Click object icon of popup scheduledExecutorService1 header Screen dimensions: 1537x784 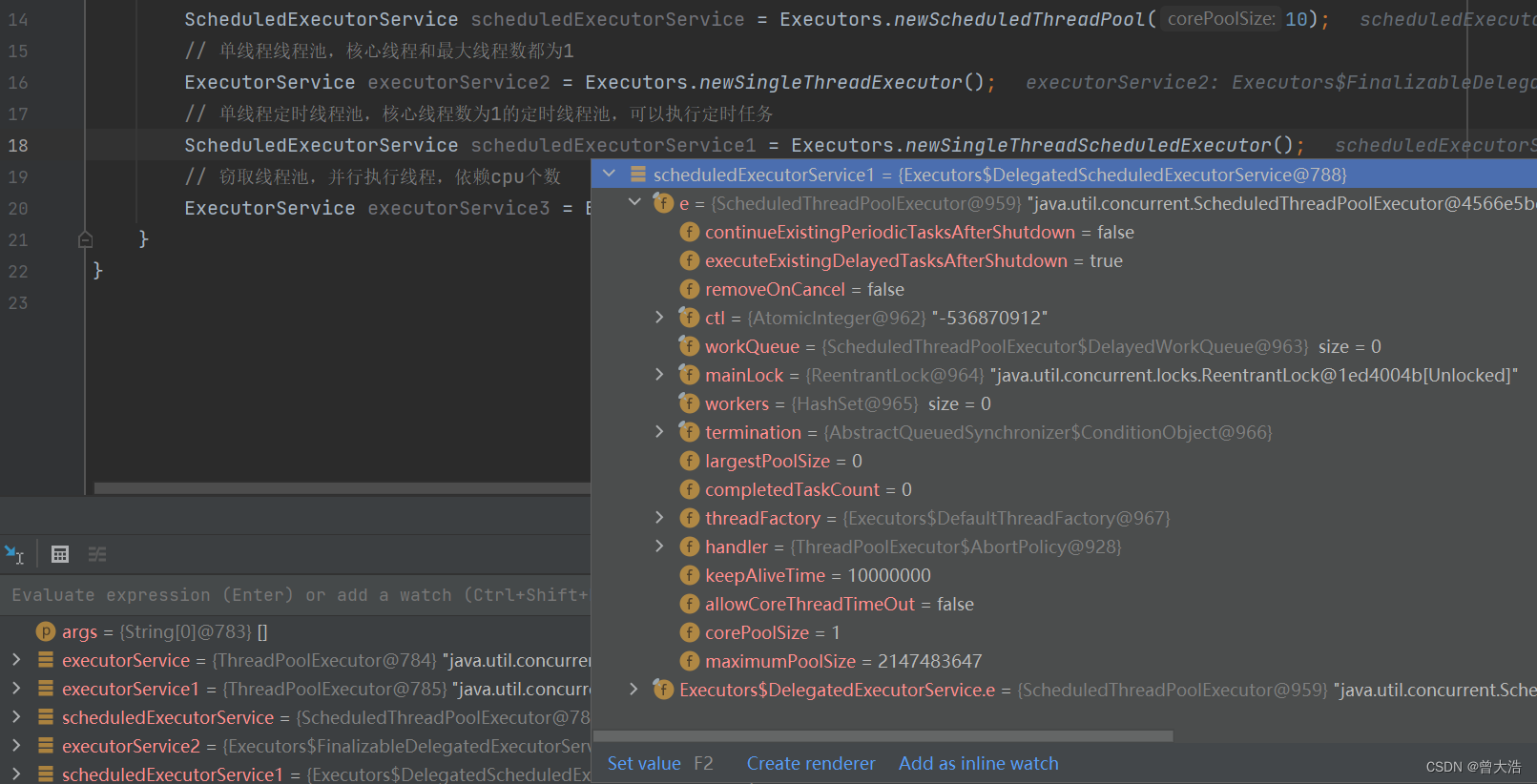tap(637, 175)
